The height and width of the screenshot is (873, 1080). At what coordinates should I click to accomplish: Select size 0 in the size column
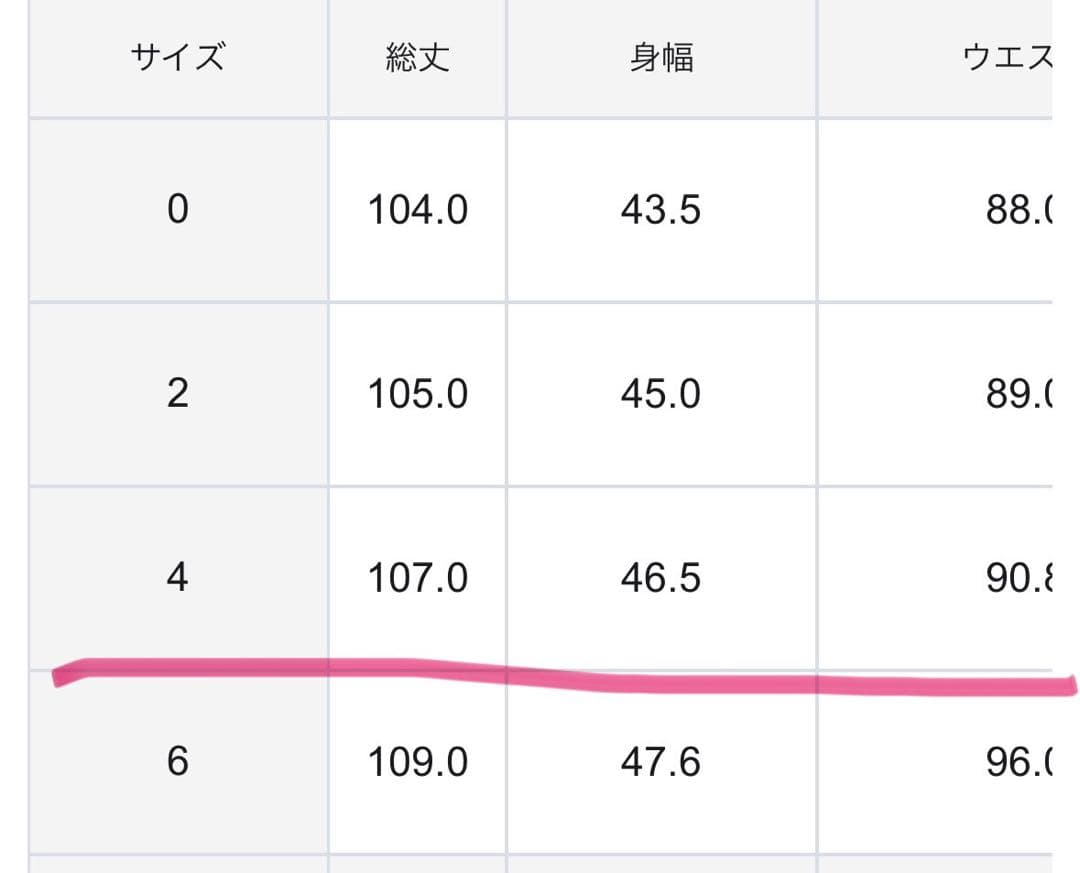[x=177, y=210]
